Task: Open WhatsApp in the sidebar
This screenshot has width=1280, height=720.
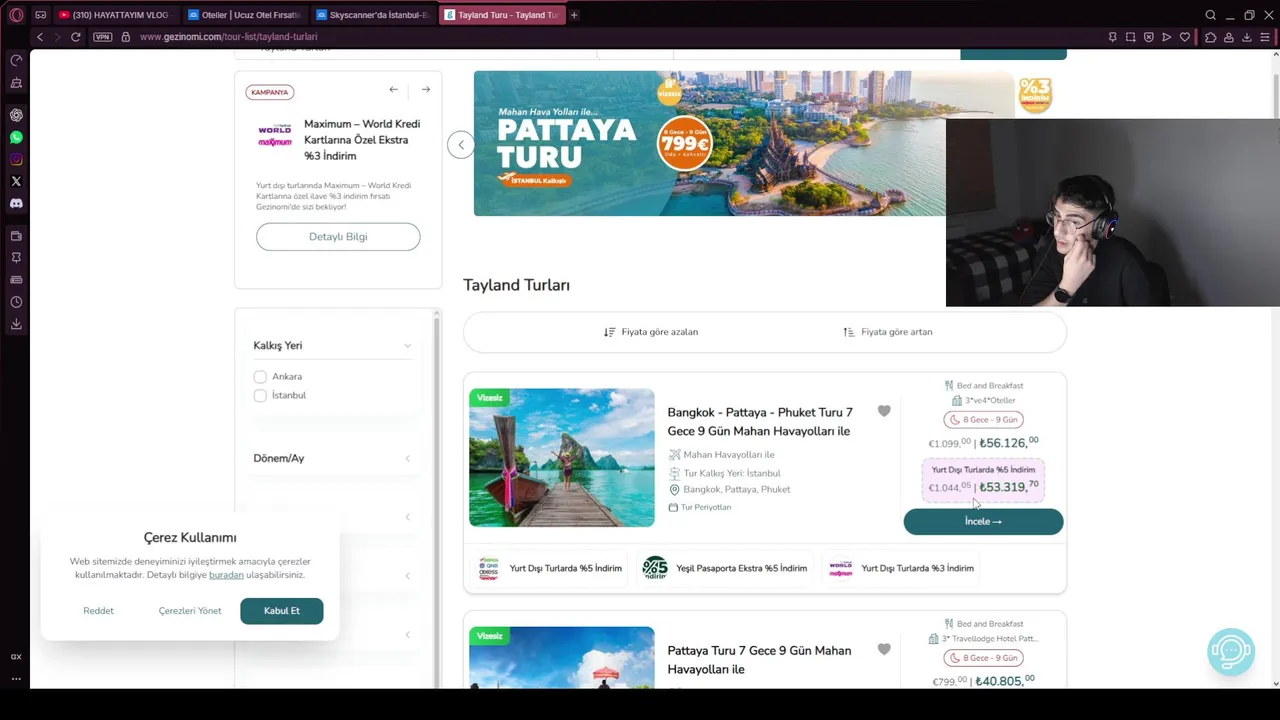Action: [x=16, y=137]
